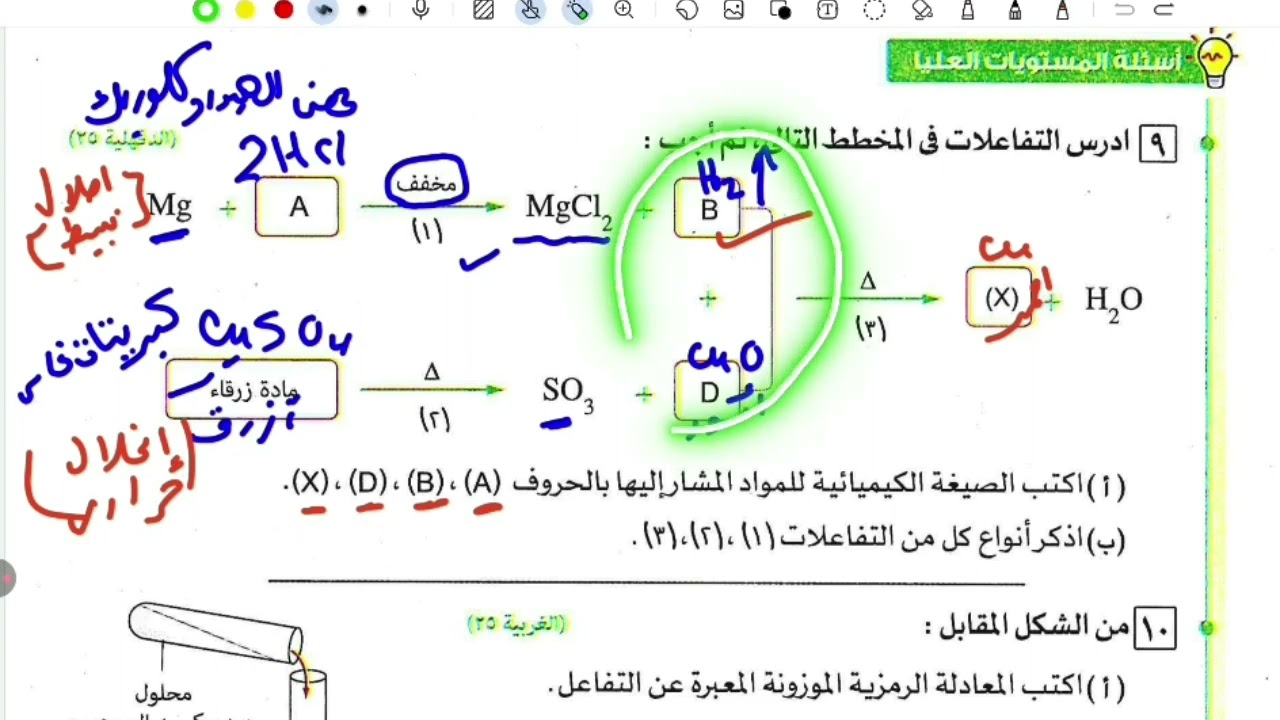Viewport: 1280px width, 720px height.
Task: Click the redo arrow
Action: [x=1163, y=10]
